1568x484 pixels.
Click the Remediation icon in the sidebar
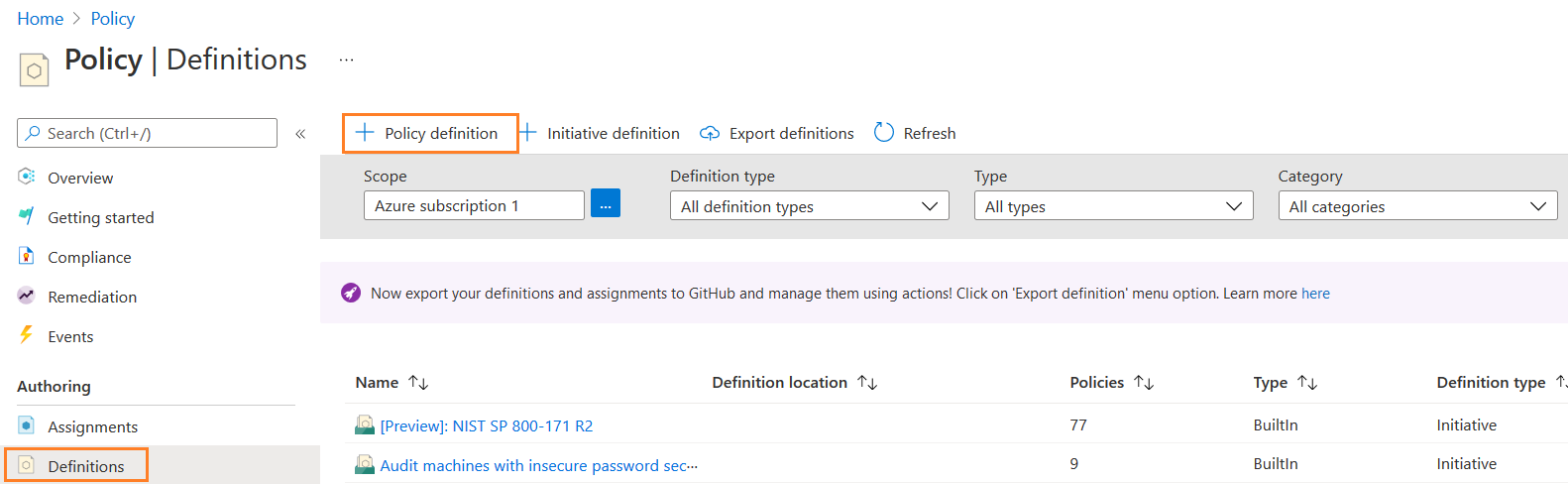27,296
